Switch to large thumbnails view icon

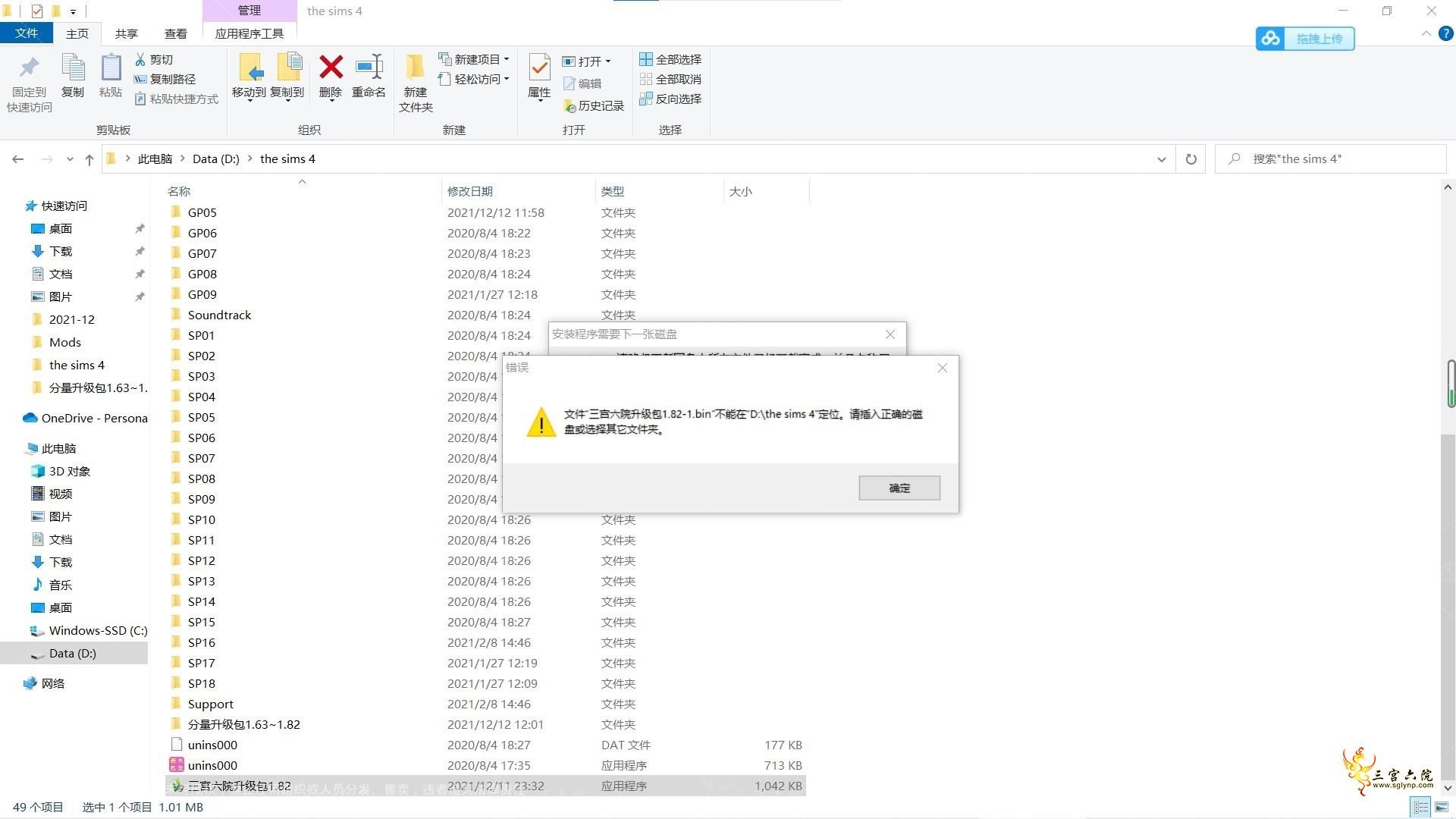tap(1441, 808)
